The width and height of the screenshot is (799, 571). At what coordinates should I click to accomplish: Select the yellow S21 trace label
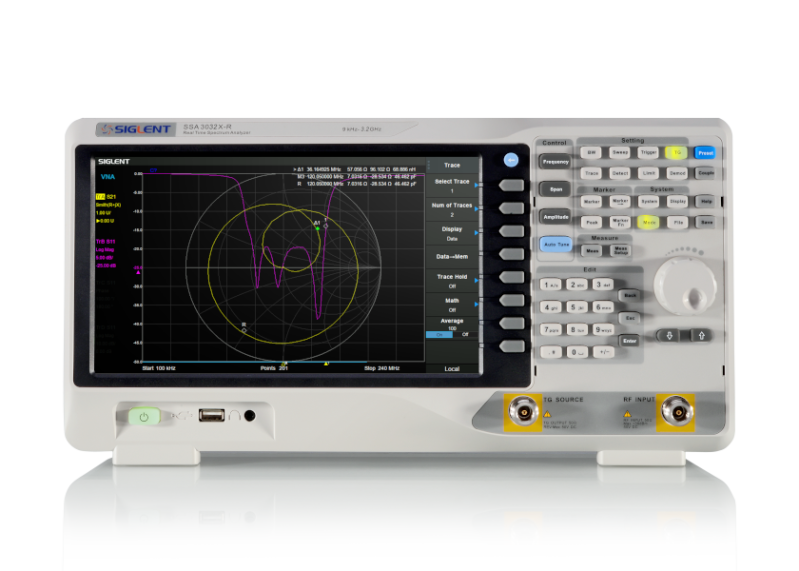[x=106, y=197]
